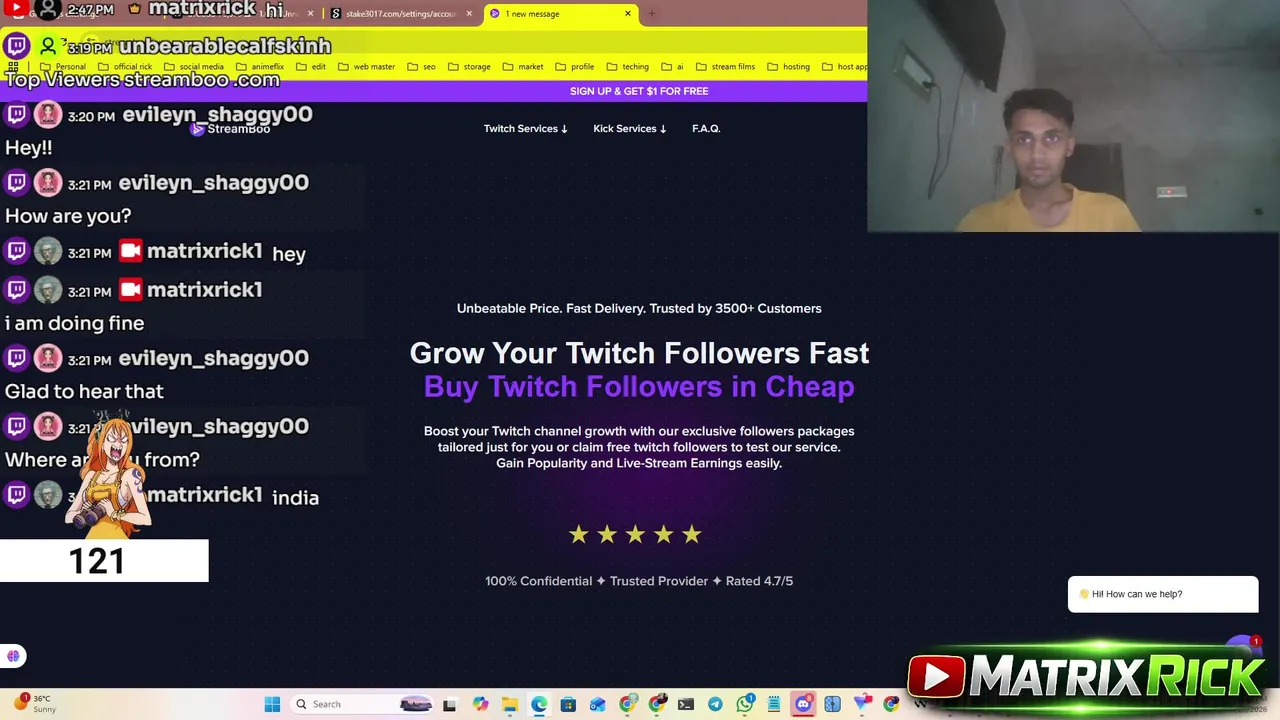
Task: Click the SIGN UP & GET $1 FOR FREE banner
Action: point(639,91)
